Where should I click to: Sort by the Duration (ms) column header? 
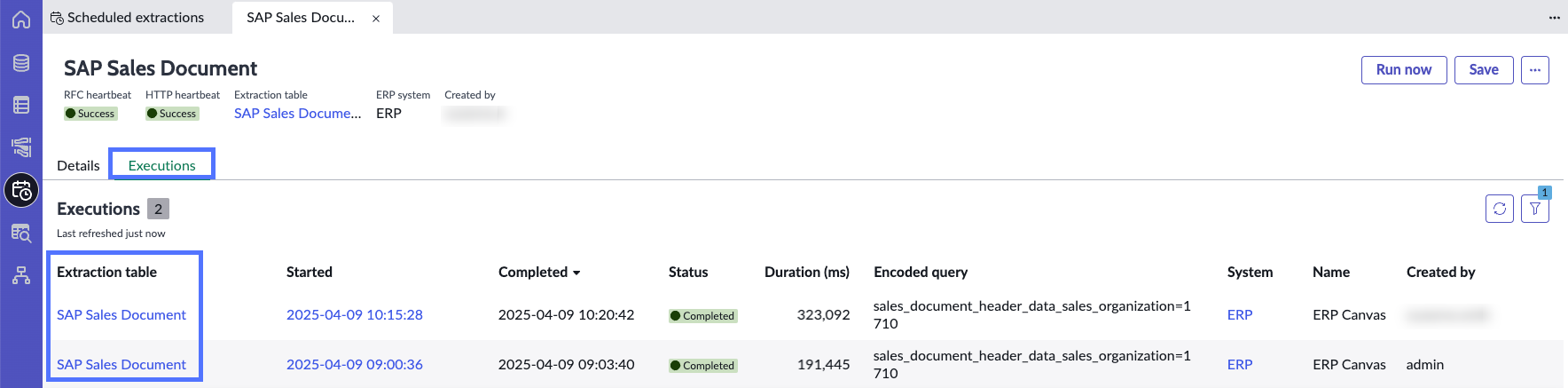point(807,272)
